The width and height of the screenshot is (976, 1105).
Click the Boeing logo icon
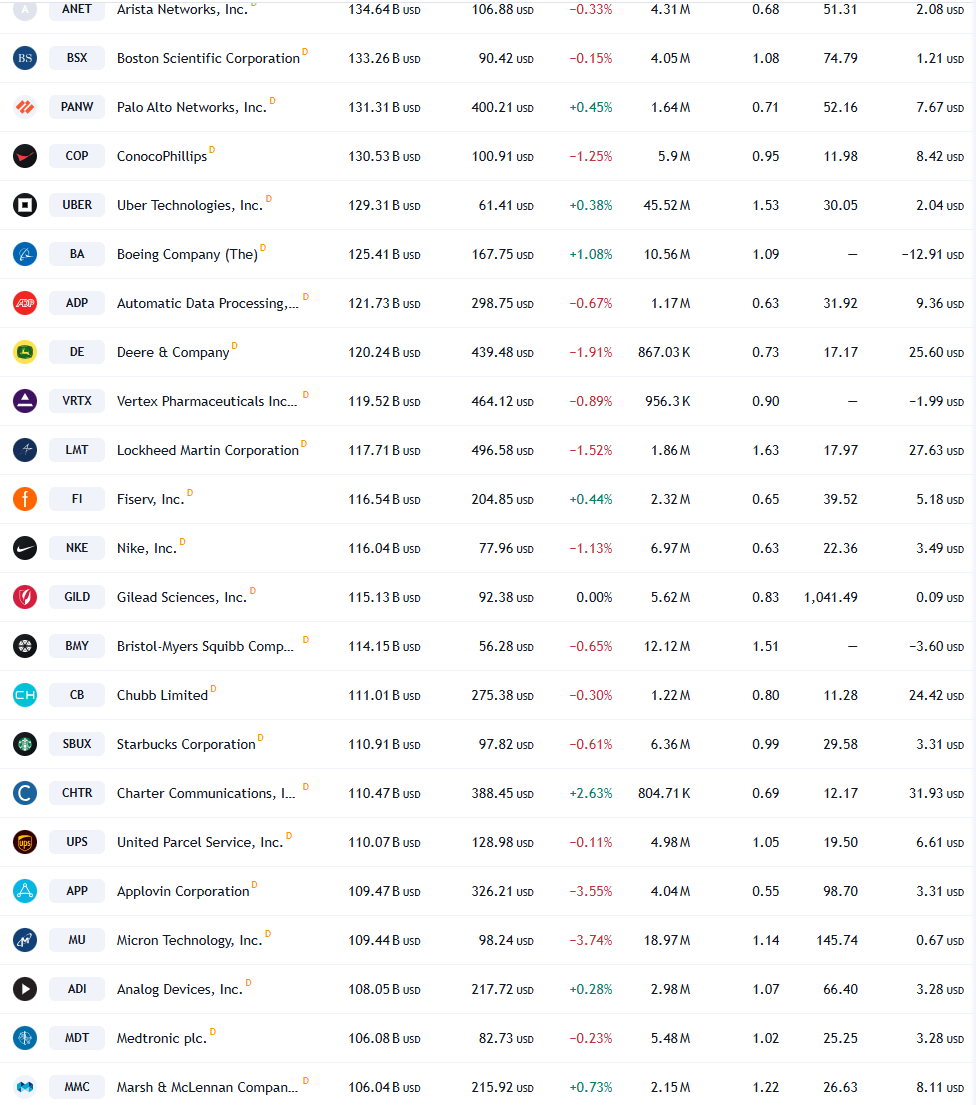click(x=25, y=254)
